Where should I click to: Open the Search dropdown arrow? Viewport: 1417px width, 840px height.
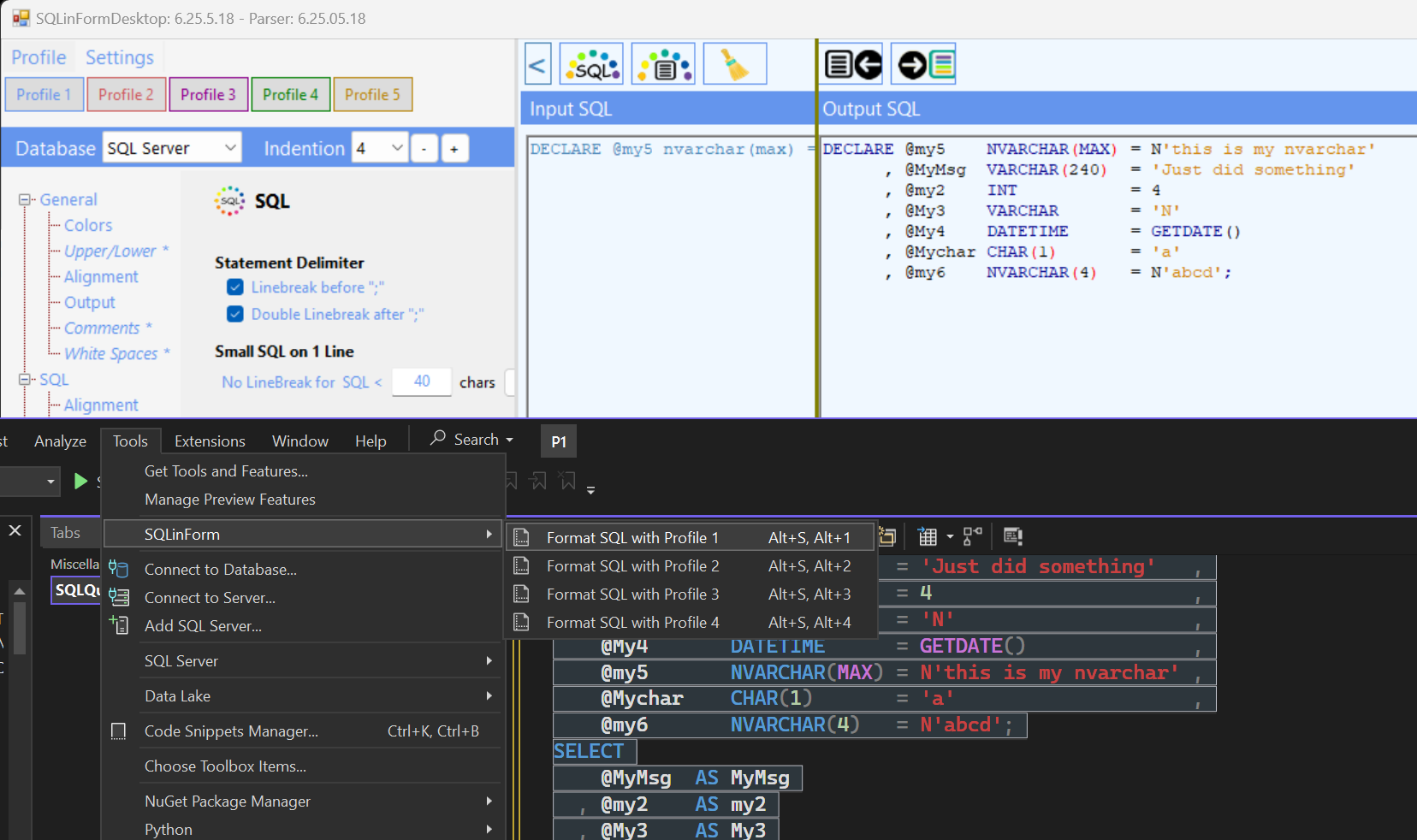click(510, 440)
